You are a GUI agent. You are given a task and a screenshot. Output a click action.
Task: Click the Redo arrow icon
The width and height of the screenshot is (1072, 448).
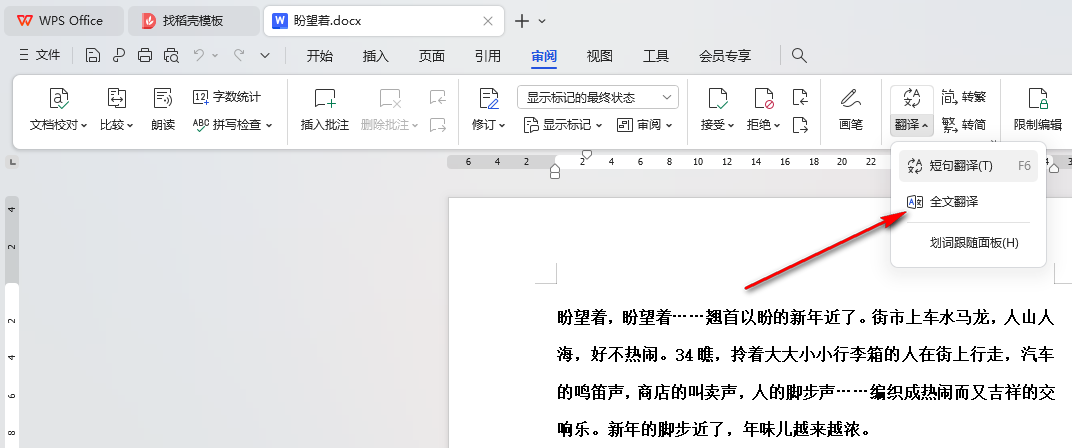pos(239,55)
